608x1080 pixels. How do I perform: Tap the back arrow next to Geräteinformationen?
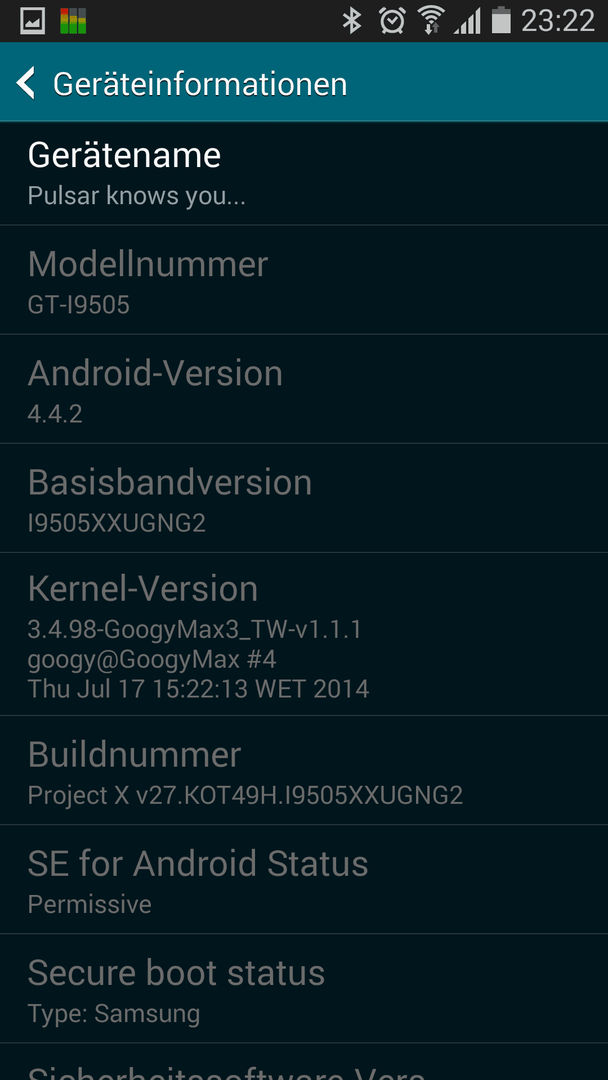point(25,83)
